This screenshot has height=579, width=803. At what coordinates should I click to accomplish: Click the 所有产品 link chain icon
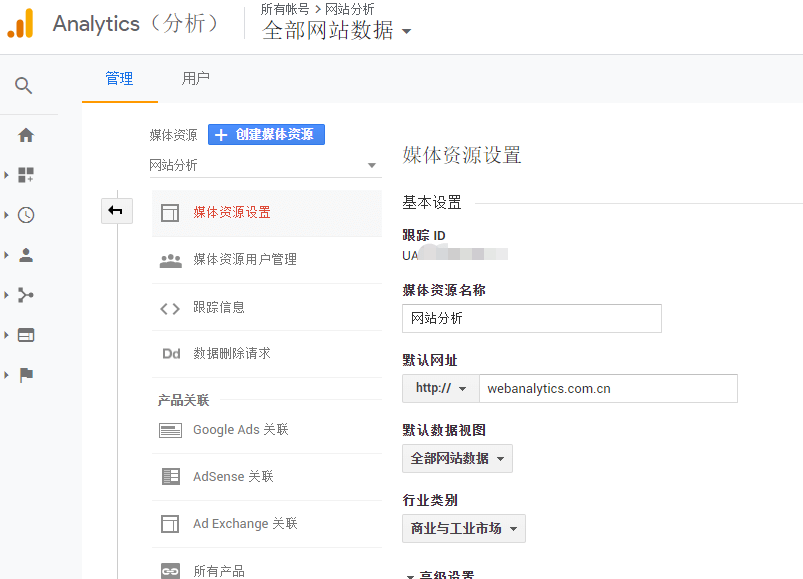coord(170,571)
